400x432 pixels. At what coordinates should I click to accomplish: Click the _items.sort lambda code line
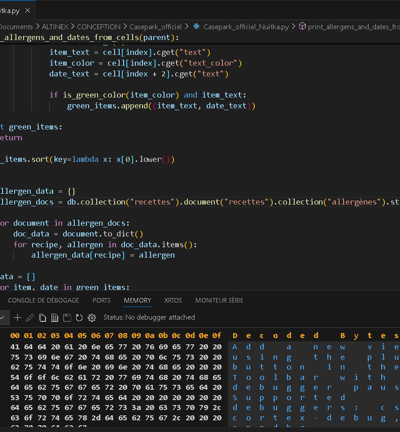point(87,159)
